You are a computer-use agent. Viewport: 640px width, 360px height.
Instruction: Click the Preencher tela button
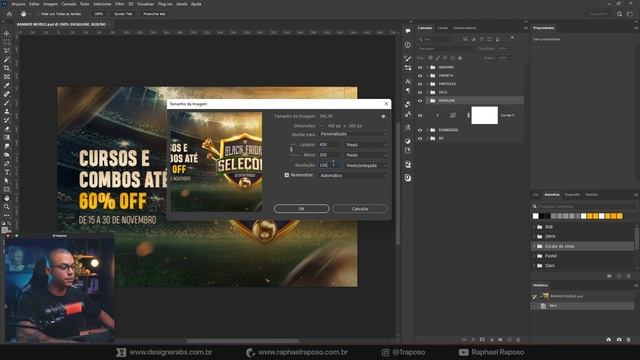154,14
